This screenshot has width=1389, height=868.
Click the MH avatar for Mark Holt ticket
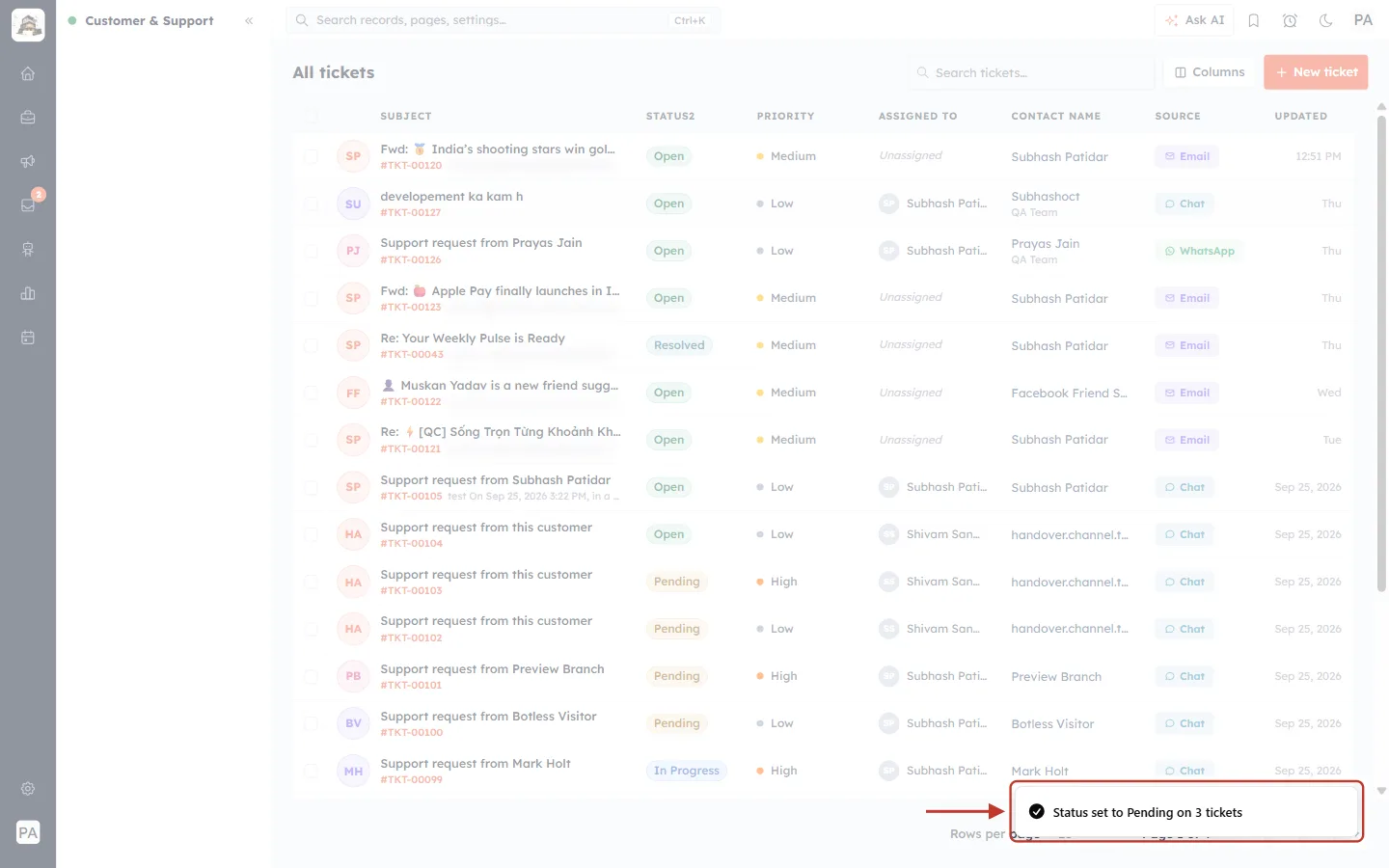tap(353, 771)
